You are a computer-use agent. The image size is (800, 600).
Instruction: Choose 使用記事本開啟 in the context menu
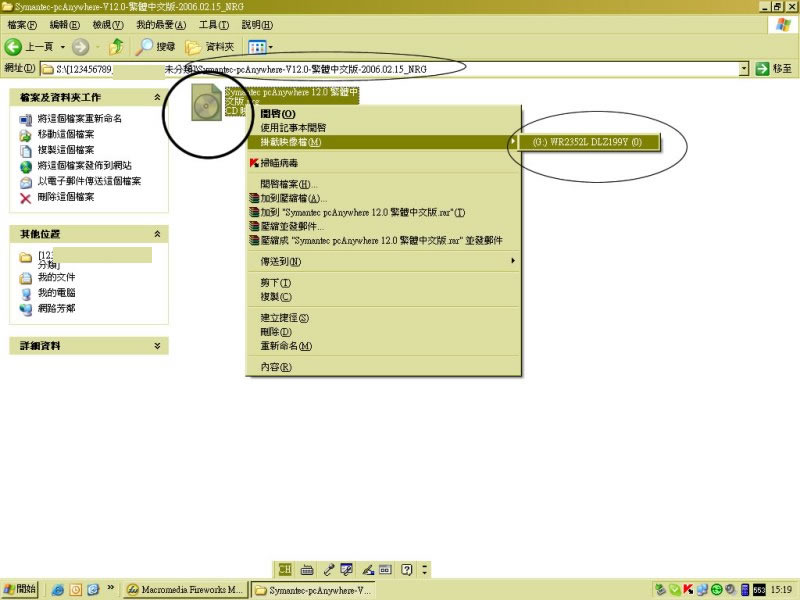coord(384,128)
